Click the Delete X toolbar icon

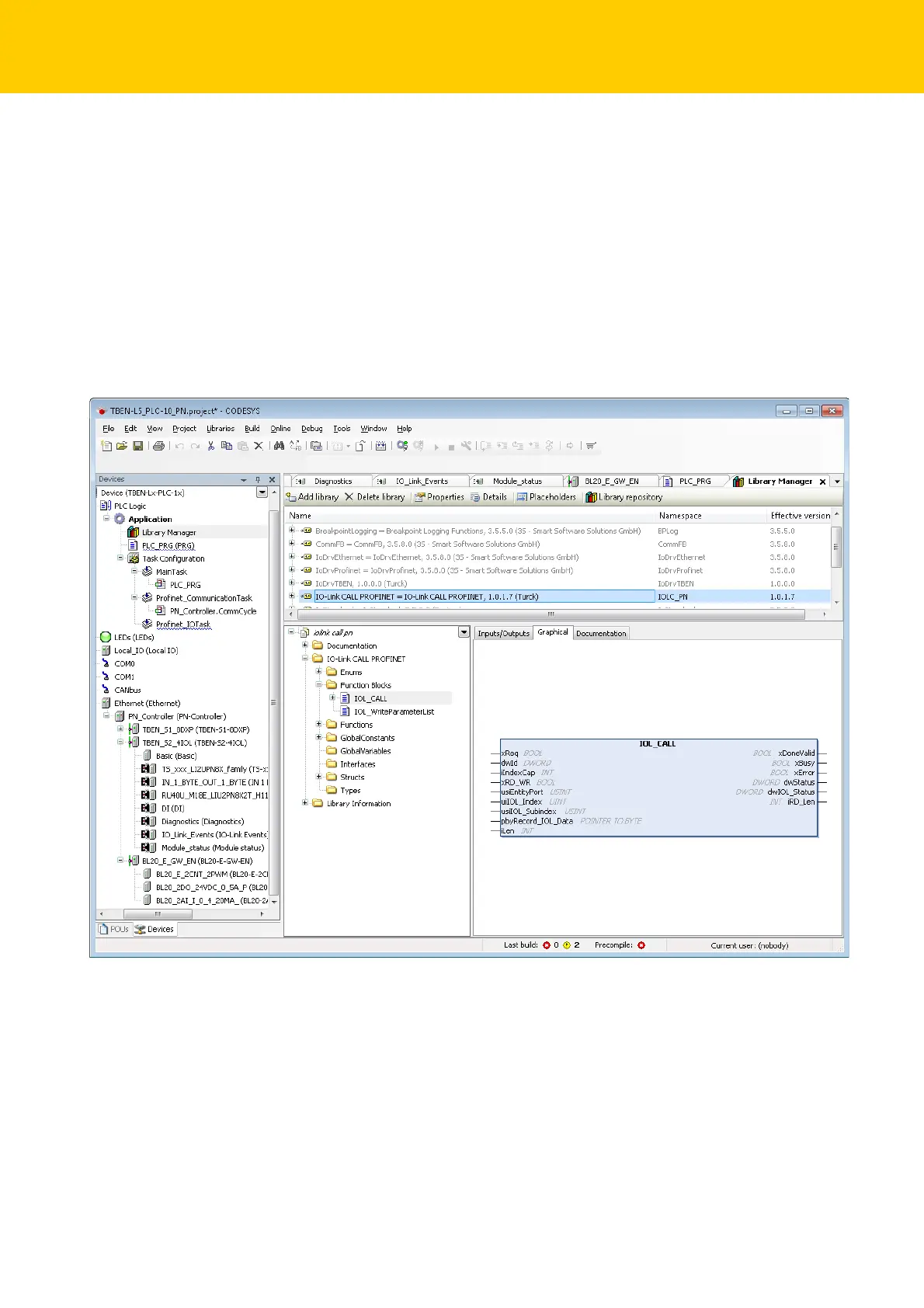[x=259, y=446]
